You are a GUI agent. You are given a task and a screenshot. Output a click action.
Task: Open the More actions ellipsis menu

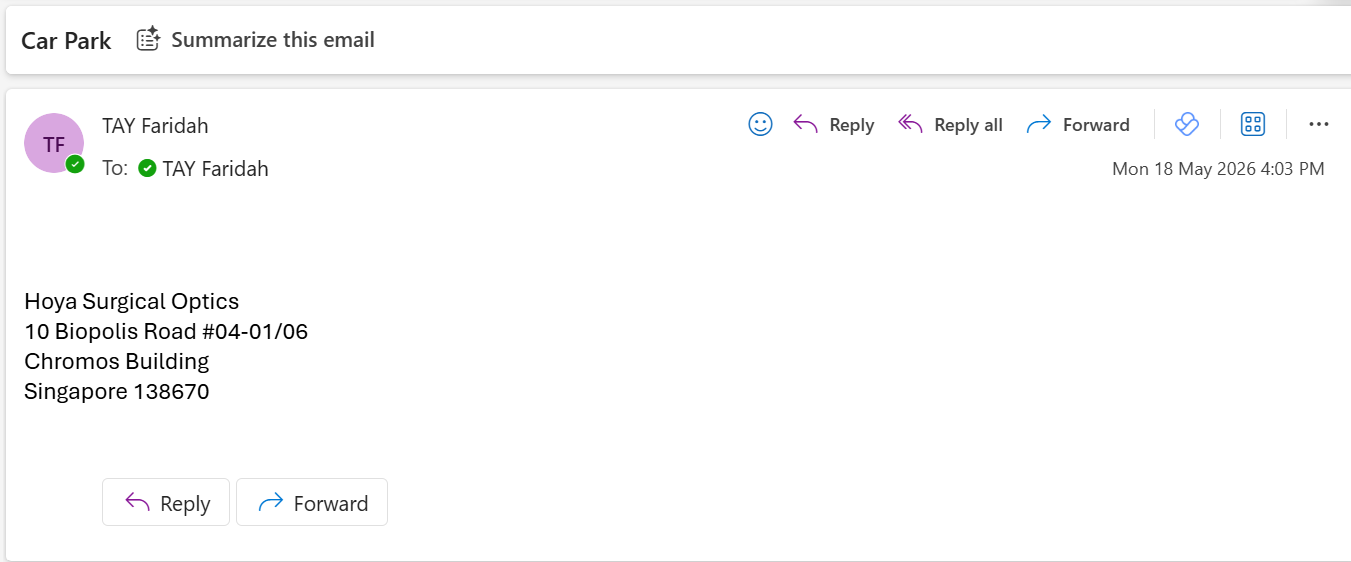click(1319, 124)
